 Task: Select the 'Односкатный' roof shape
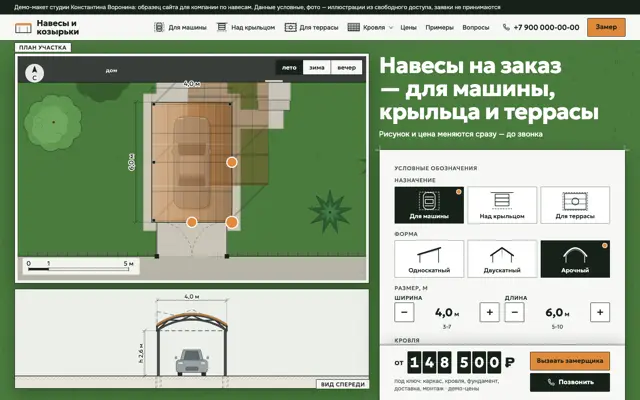[x=429, y=259]
